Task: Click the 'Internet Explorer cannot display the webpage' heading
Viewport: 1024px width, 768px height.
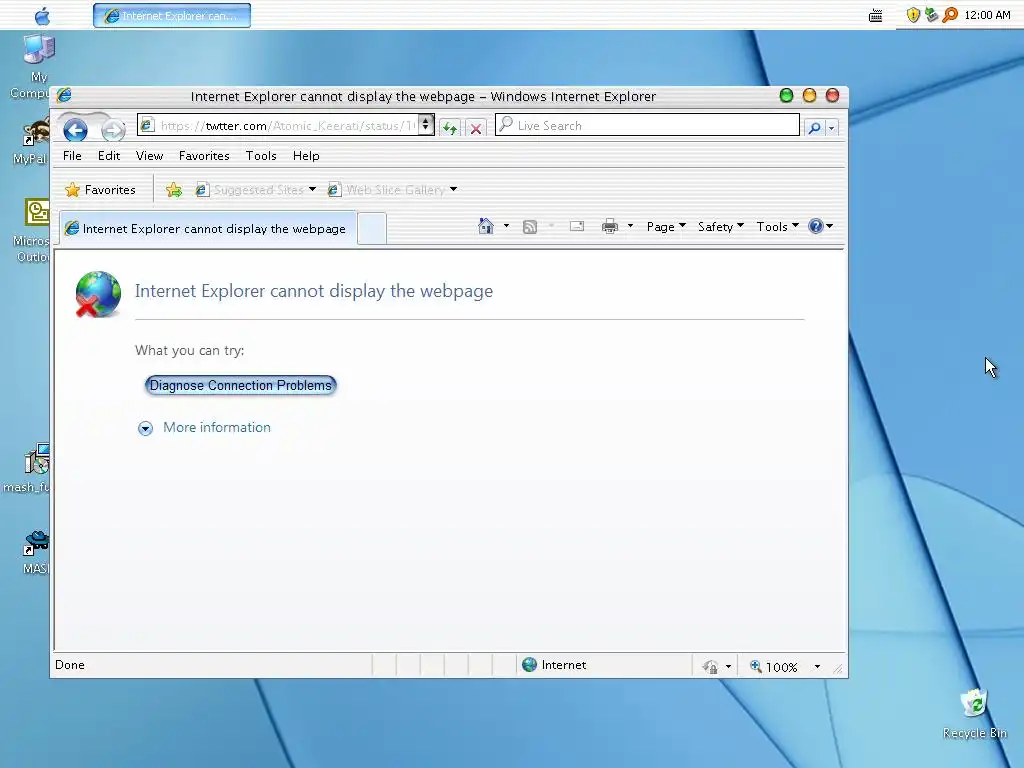Action: pos(313,291)
